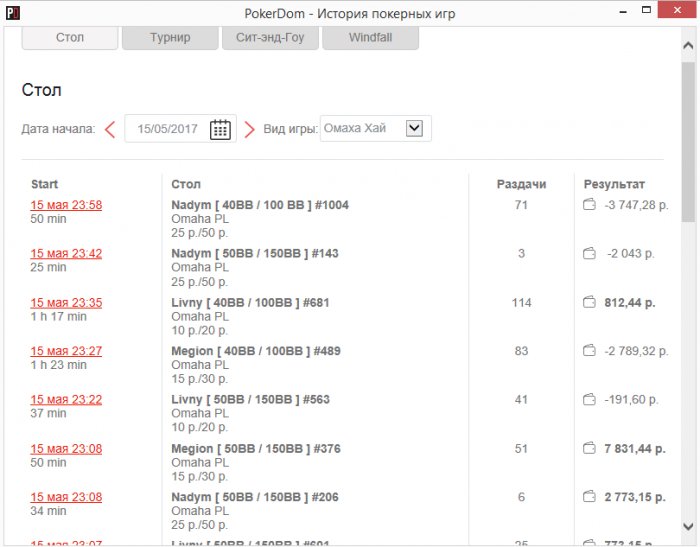Image resolution: width=700 pixels, height=547 pixels.
Task: Open the calendar date picker icon
Action: click(220, 129)
